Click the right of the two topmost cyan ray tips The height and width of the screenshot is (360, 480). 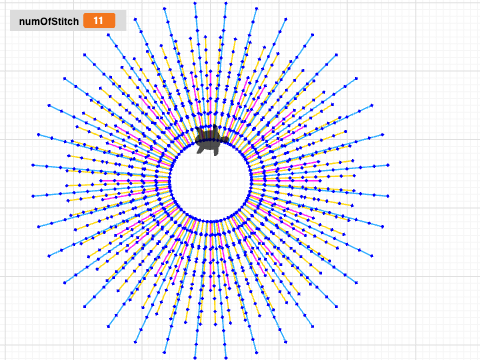[226, 3]
